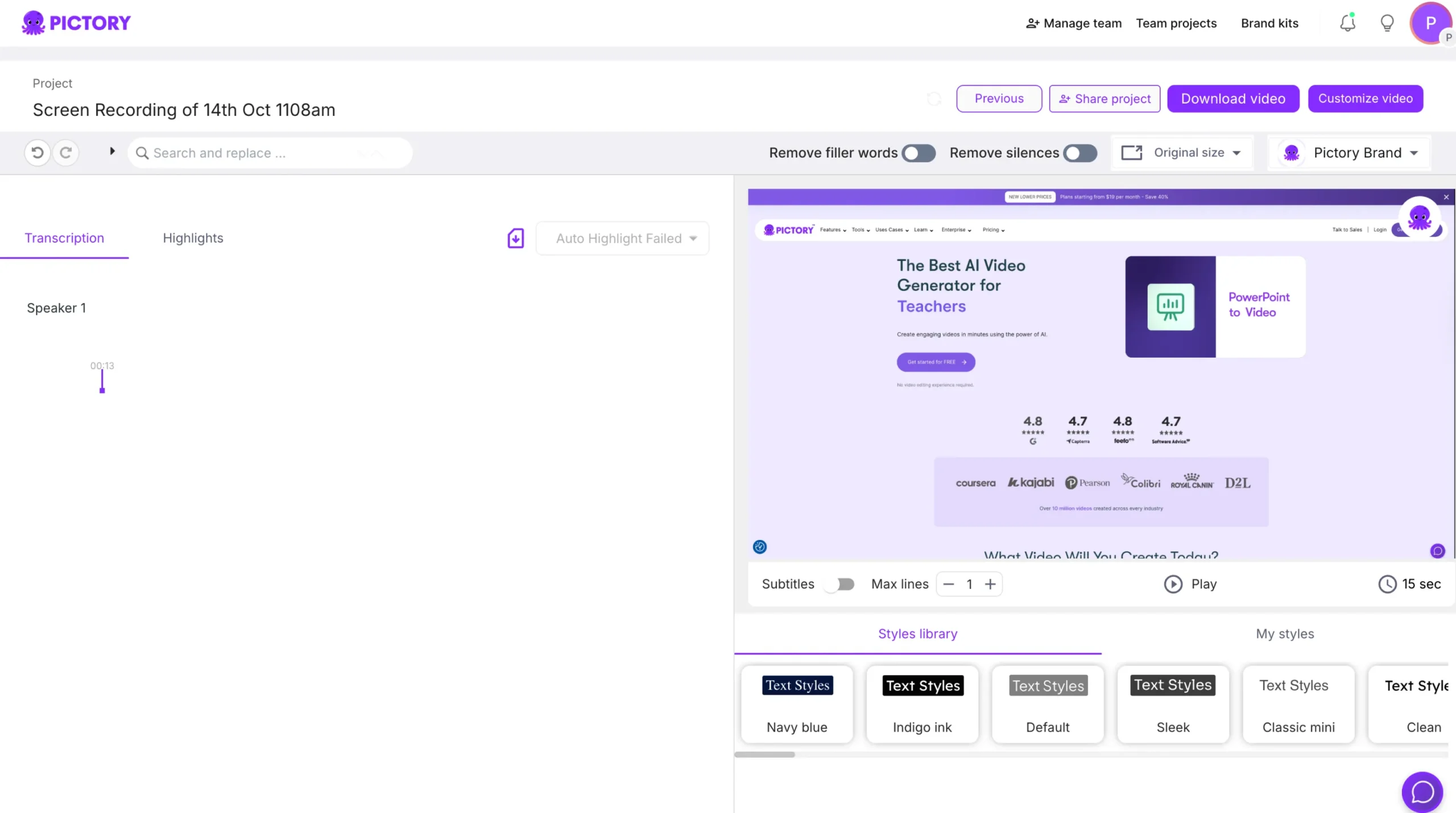
Task: Increase Max lines with plus button
Action: (990, 584)
